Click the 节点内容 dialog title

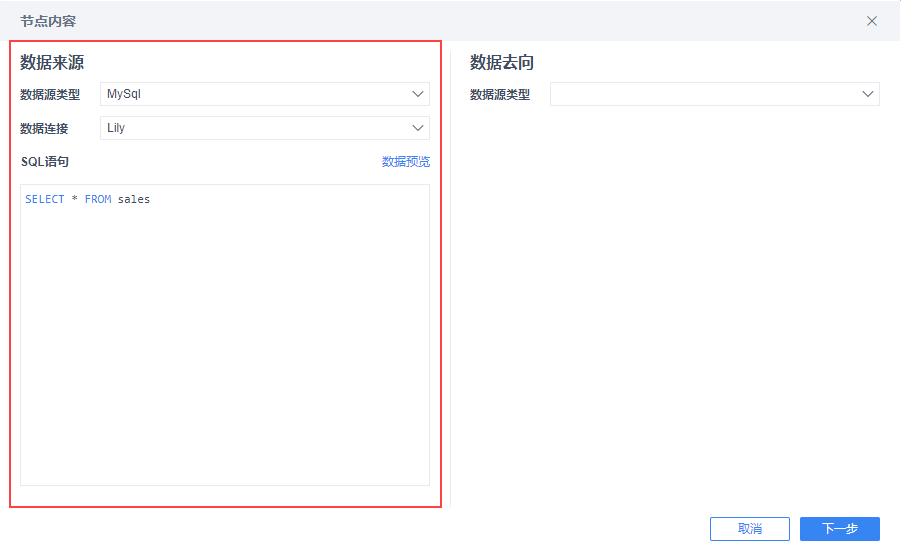click(48, 21)
